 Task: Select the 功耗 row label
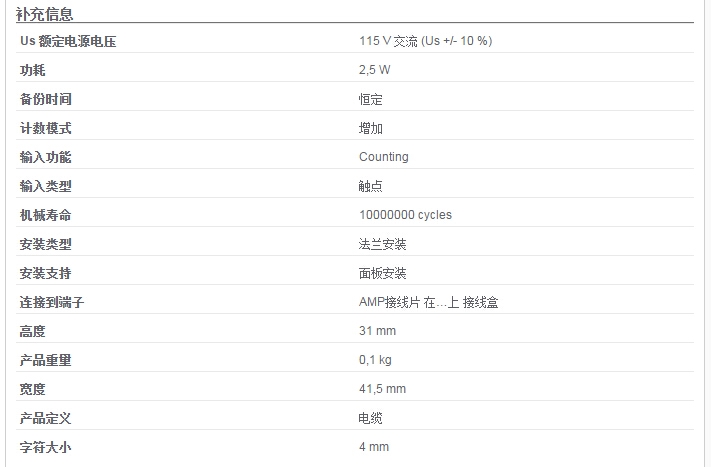pyautogui.click(x=33, y=70)
